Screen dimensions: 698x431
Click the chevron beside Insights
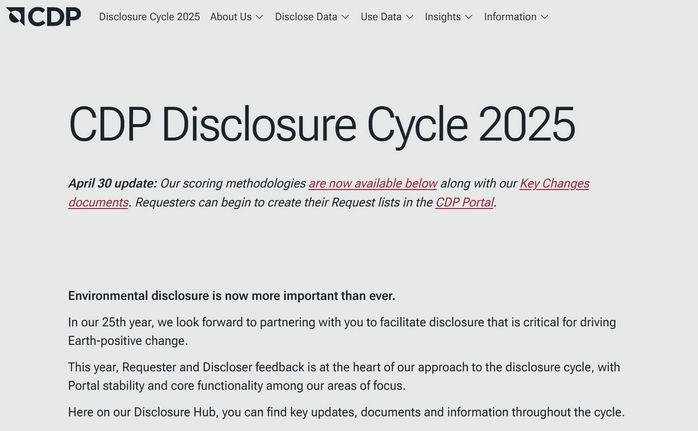coord(469,17)
